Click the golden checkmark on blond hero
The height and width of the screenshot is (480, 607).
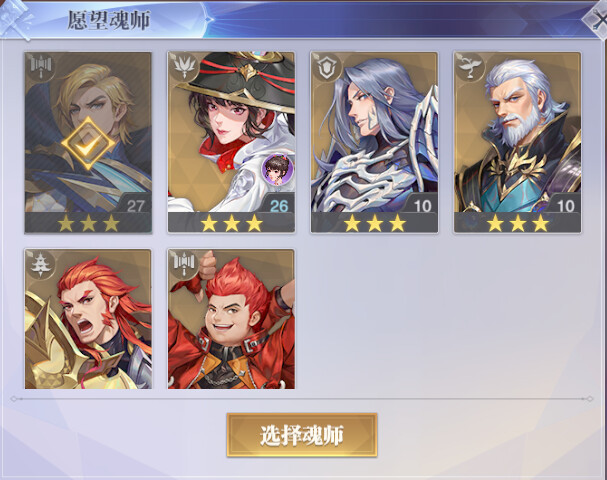click(x=88, y=144)
